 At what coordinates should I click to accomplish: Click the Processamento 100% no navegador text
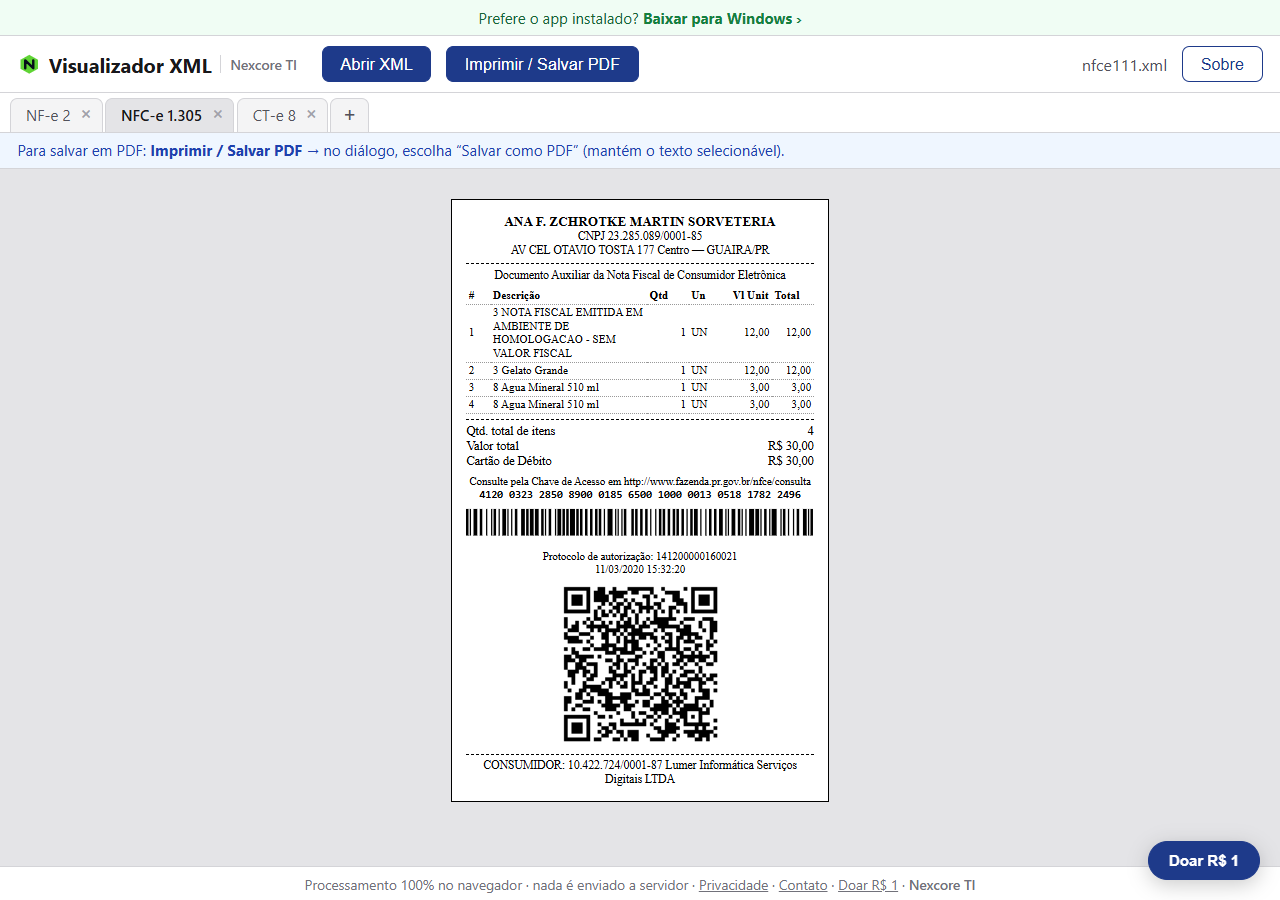(x=415, y=885)
